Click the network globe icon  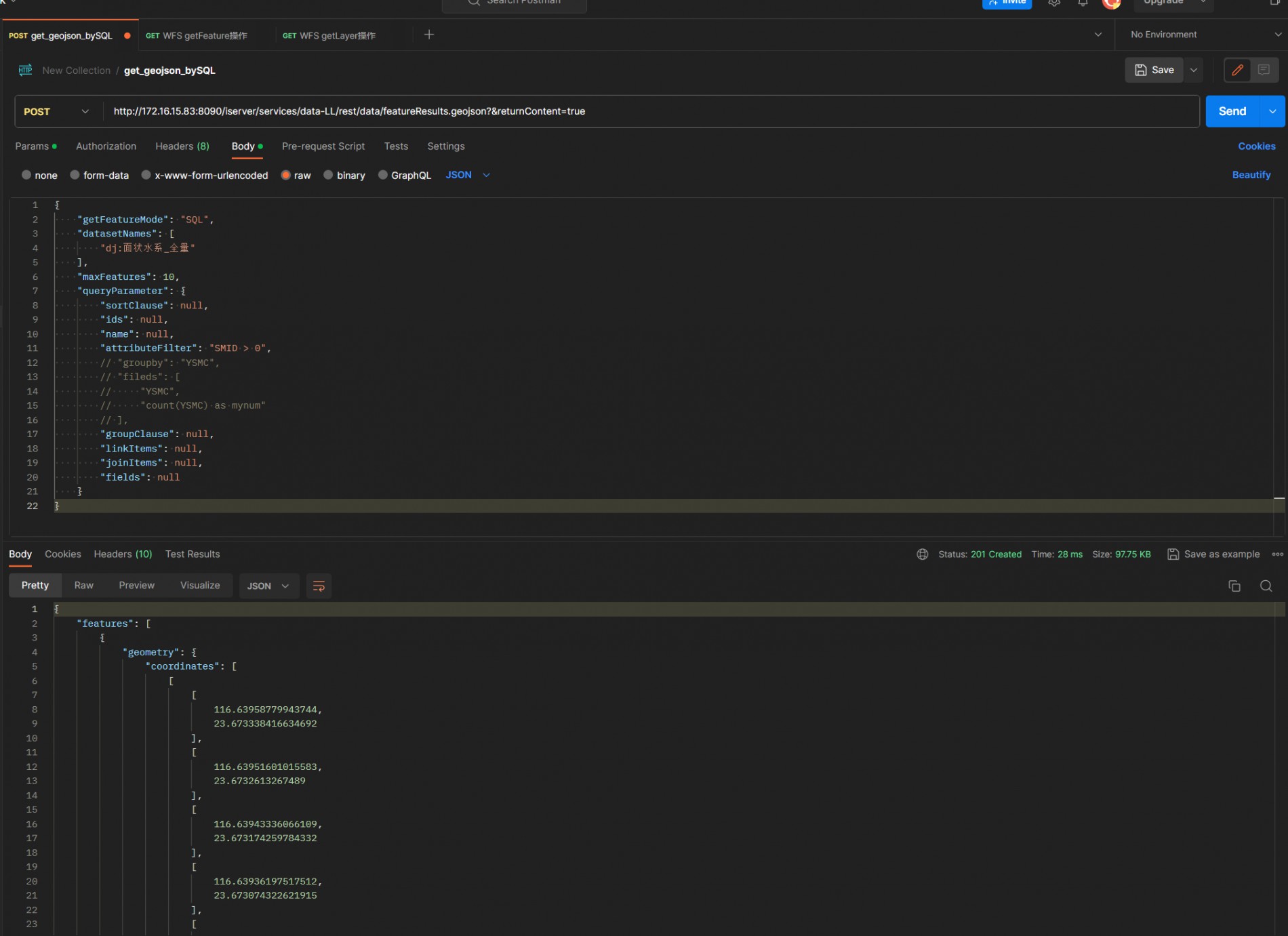pos(922,554)
